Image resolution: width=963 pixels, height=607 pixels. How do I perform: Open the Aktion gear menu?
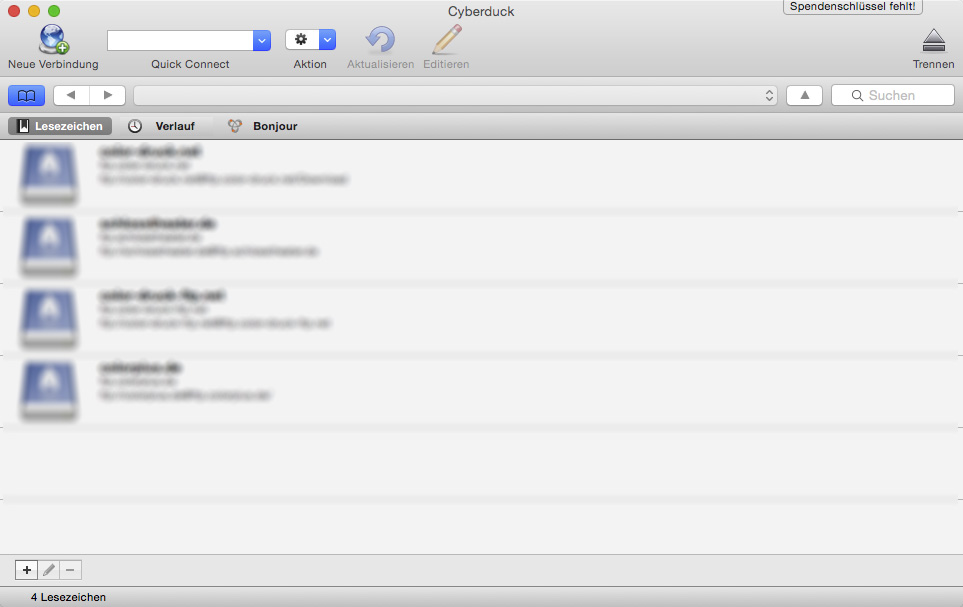pyautogui.click(x=310, y=40)
